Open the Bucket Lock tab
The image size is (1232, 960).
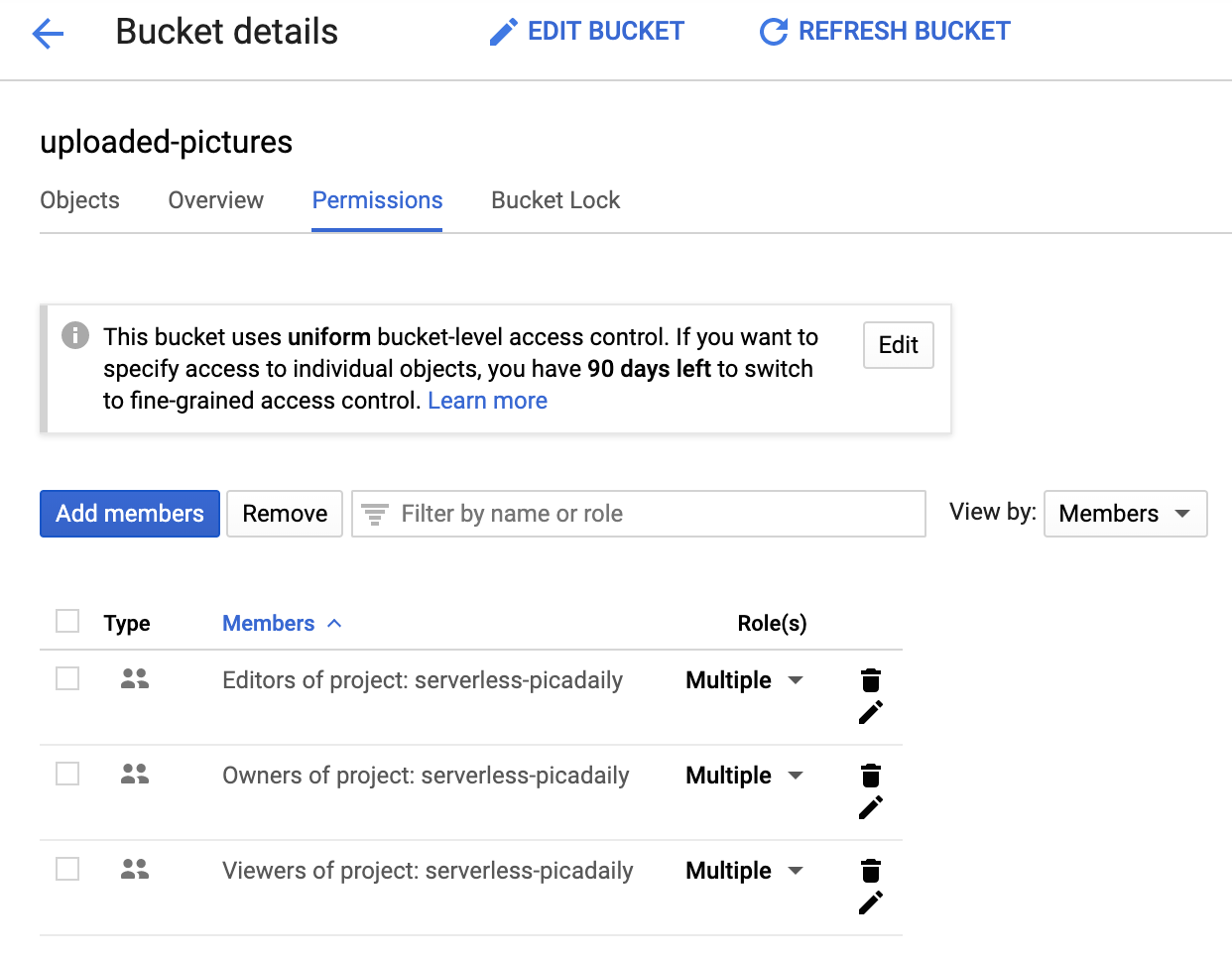[555, 200]
